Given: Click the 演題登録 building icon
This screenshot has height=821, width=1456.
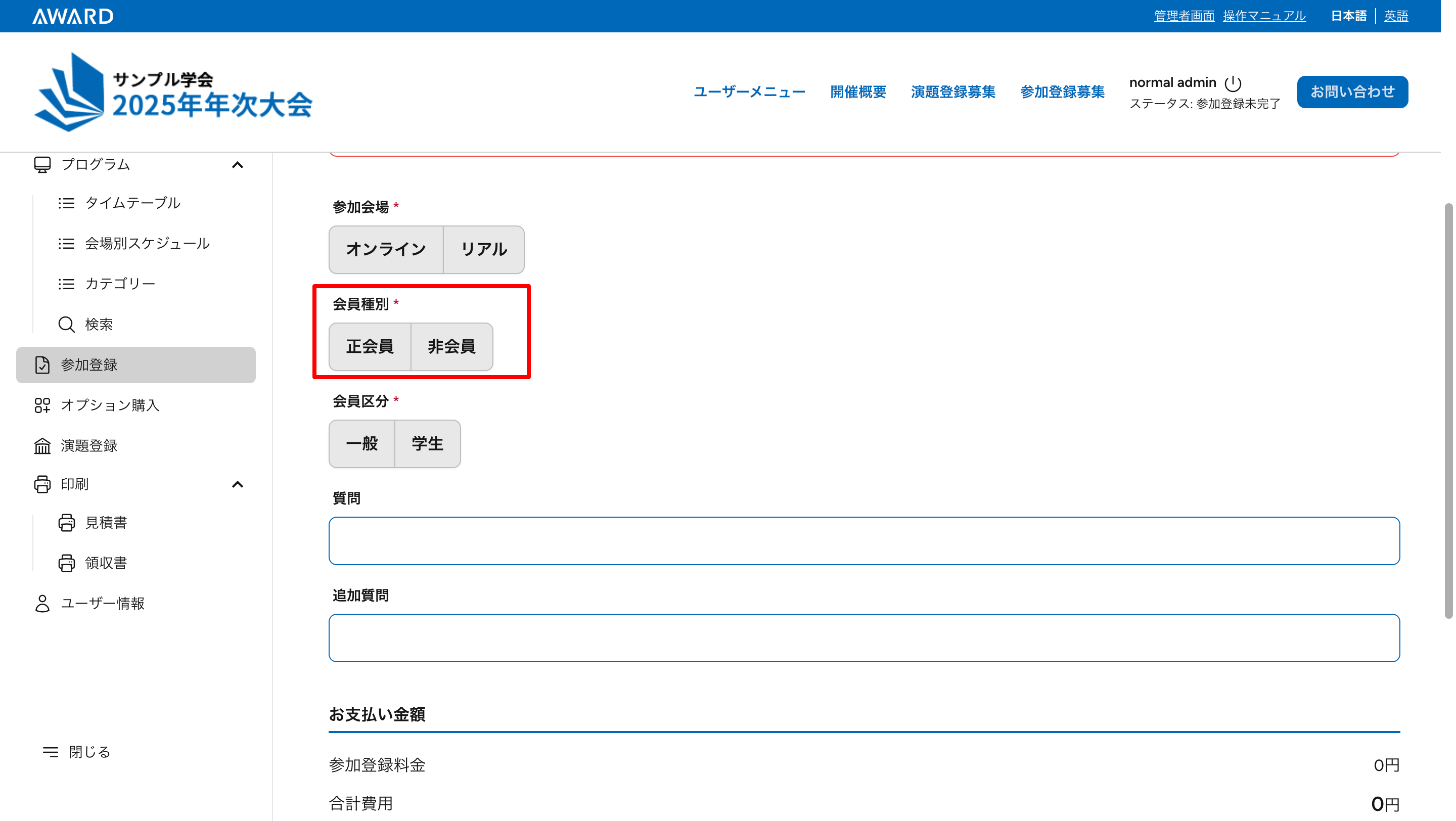Looking at the screenshot, I should pos(42,446).
